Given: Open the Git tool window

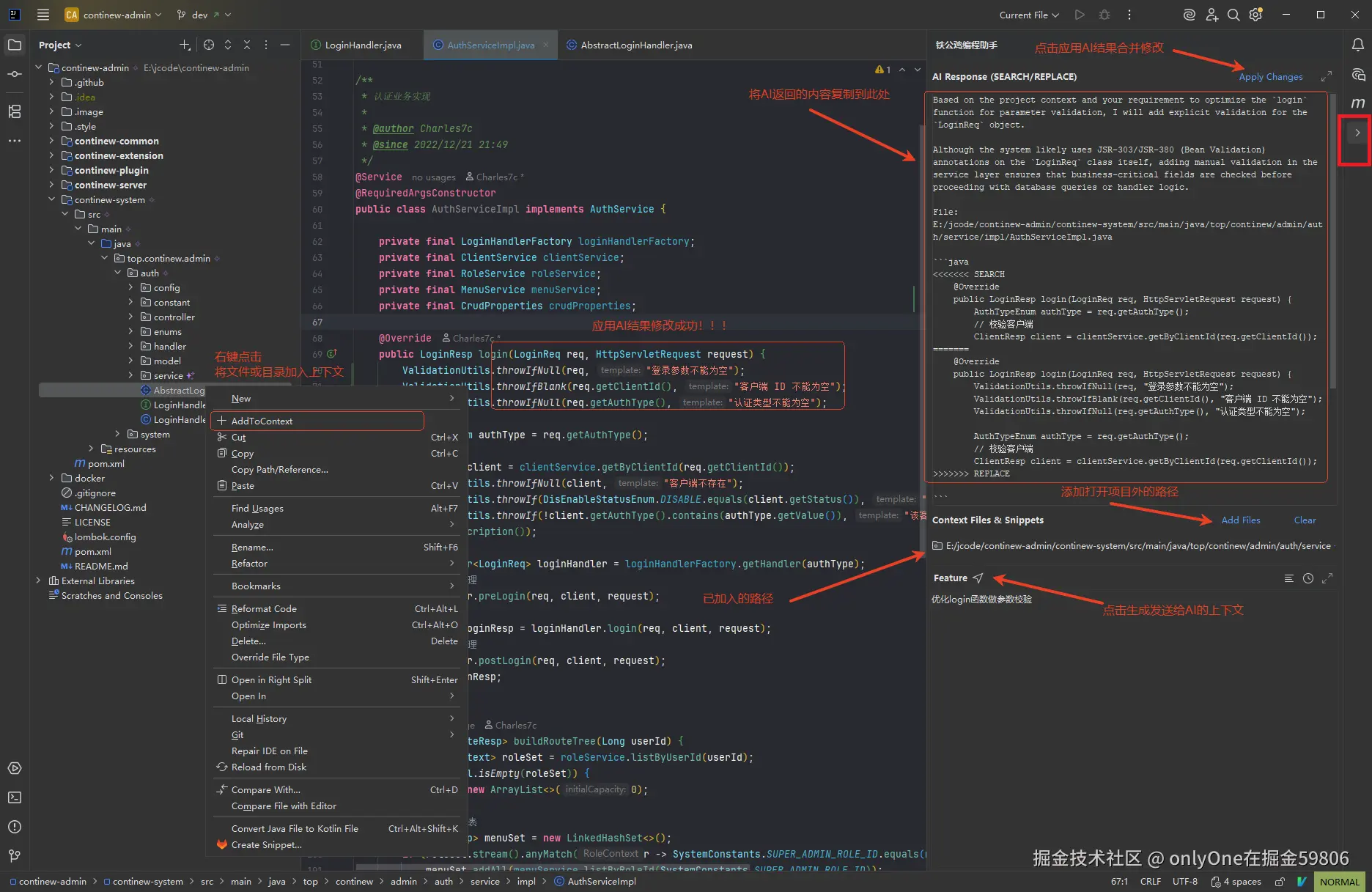Looking at the screenshot, I should coord(14,855).
